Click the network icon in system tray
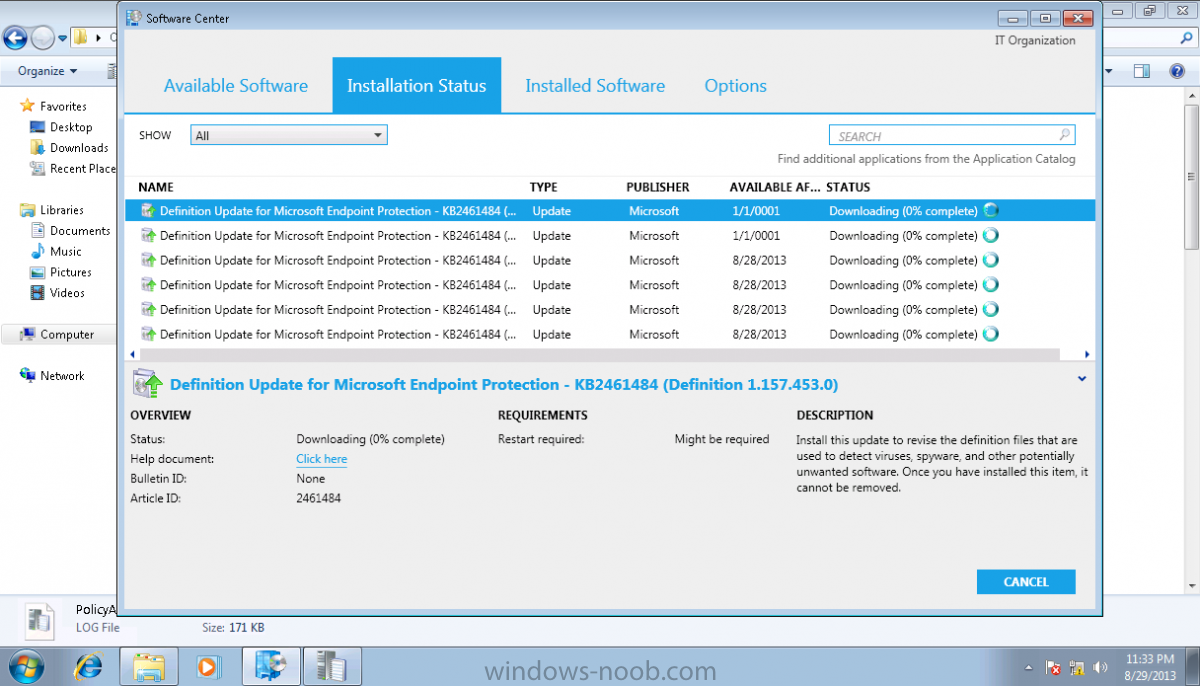The height and width of the screenshot is (686, 1200). click(x=1077, y=667)
